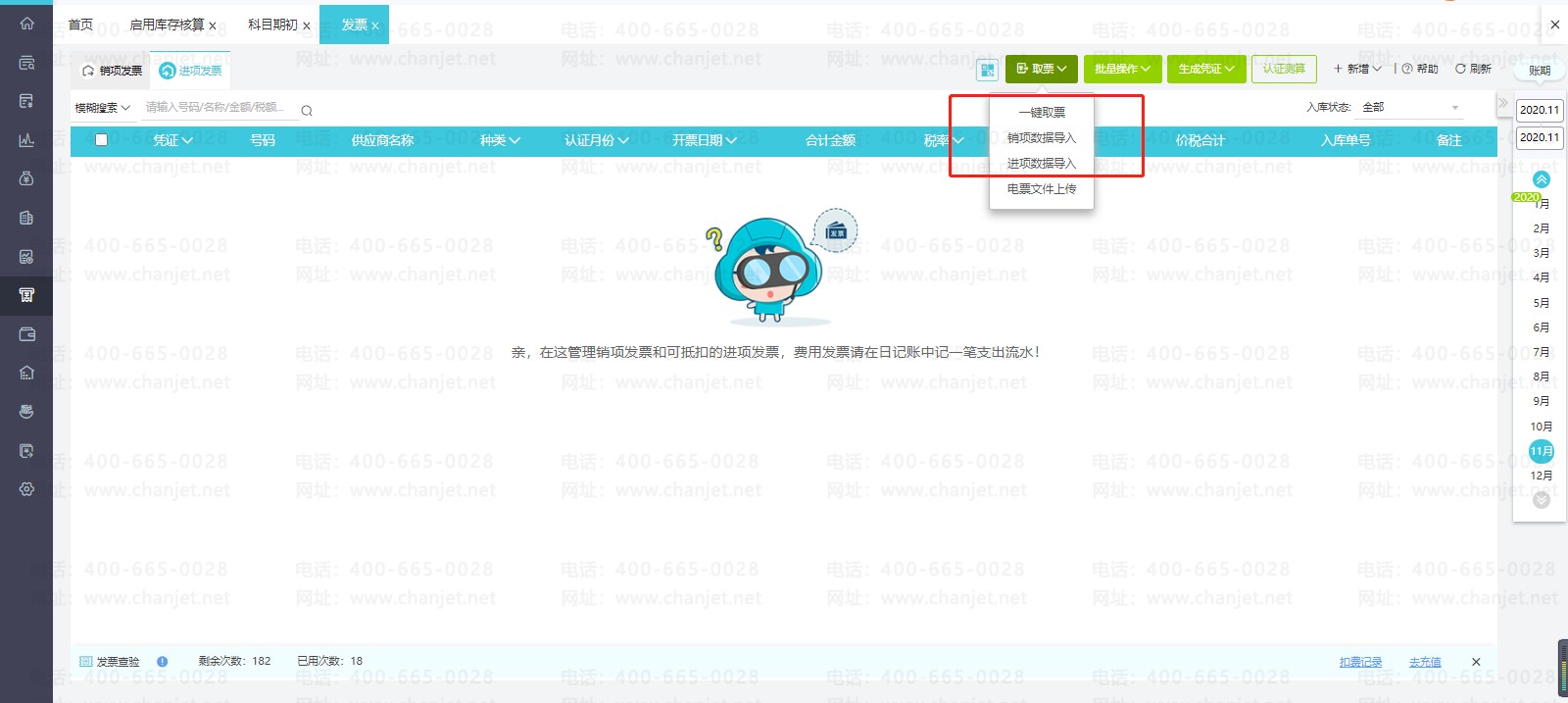Image resolution: width=1568 pixels, height=703 pixels.
Task: Click the 供应商名称 column header
Action: click(382, 140)
